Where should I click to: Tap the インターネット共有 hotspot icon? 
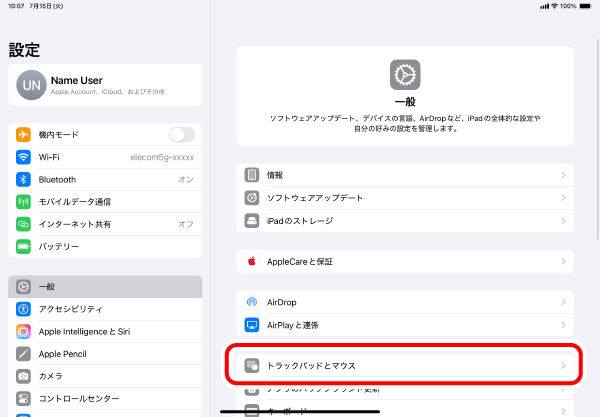coord(24,224)
